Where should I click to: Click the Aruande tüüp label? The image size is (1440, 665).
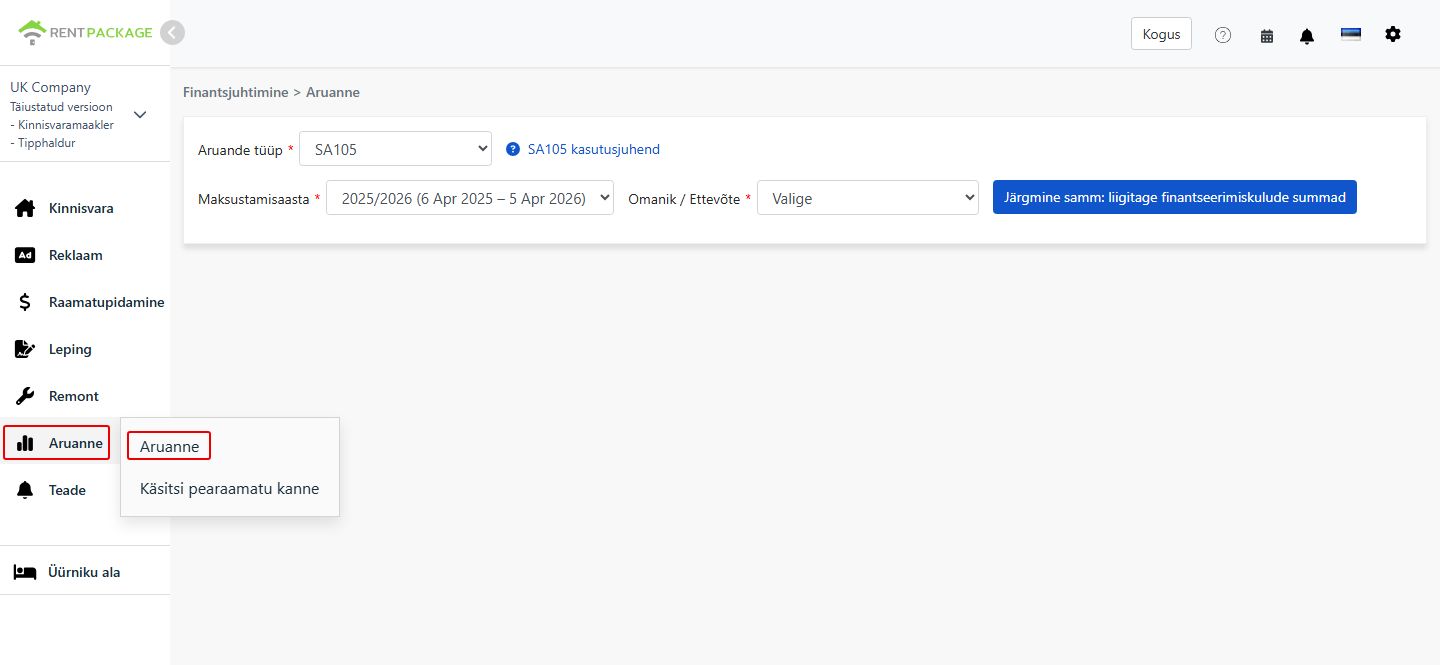(x=240, y=150)
